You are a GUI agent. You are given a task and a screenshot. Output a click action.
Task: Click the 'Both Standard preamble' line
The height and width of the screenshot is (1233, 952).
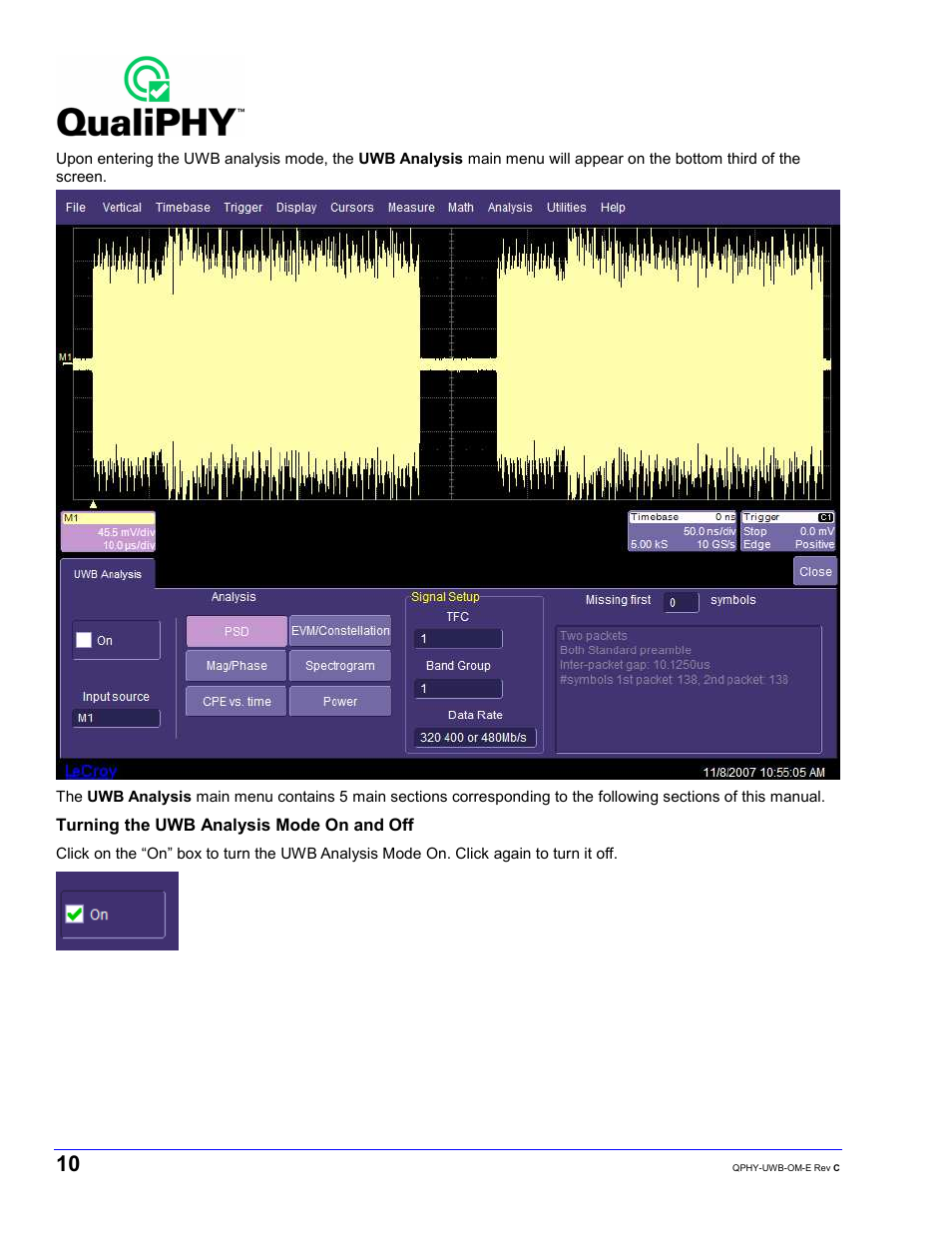click(626, 650)
